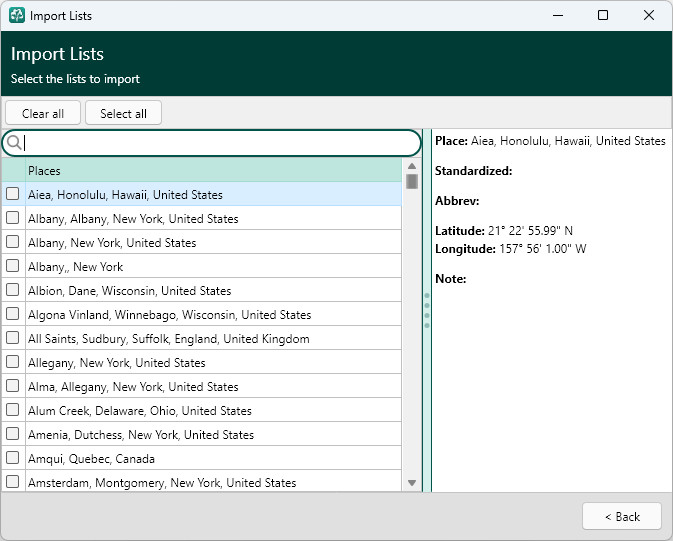Click the Note label in details pane

[451, 279]
